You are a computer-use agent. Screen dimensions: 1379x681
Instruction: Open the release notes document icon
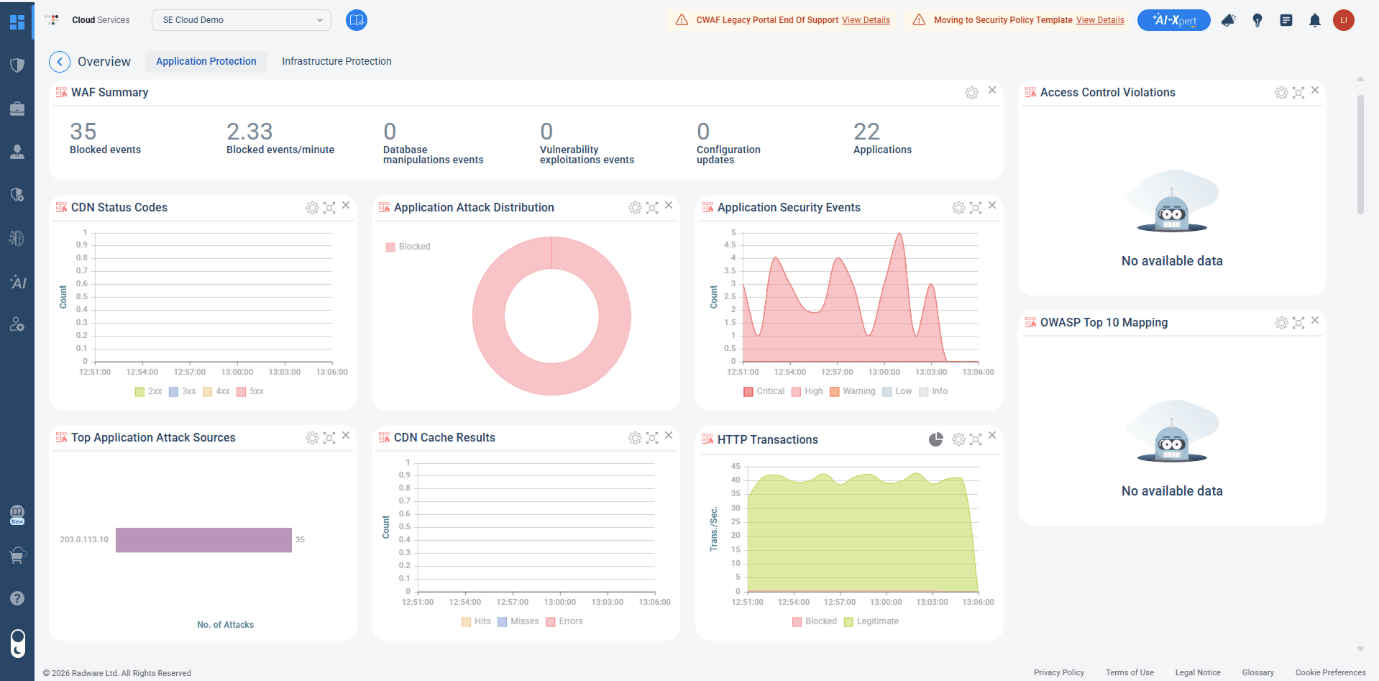pos(1286,20)
